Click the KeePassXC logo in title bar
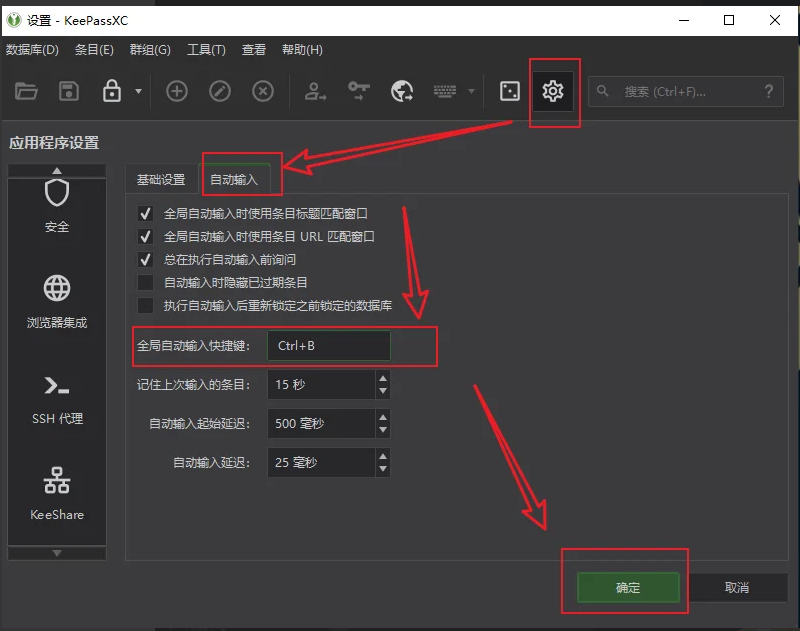Screen dimensions: 800x631 click(14, 20)
